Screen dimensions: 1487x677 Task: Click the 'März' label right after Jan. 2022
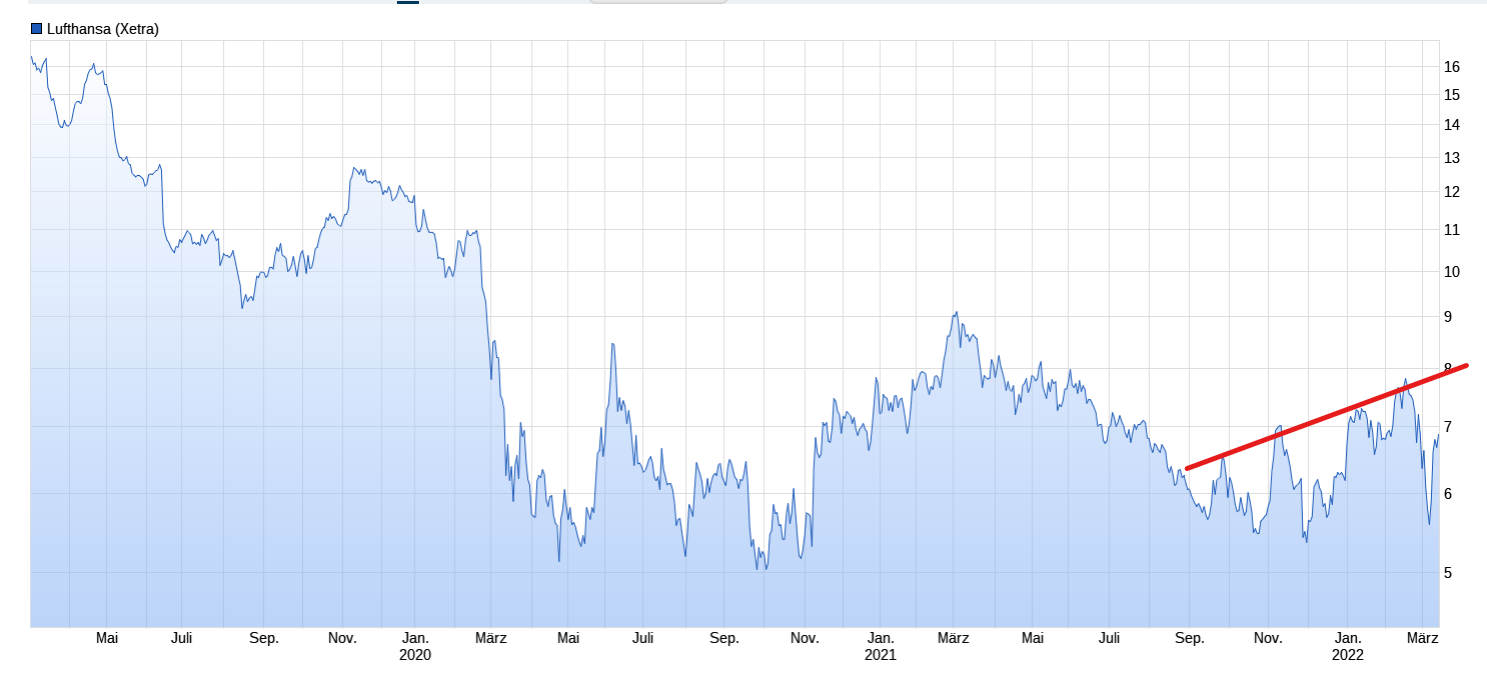[x=1423, y=638]
